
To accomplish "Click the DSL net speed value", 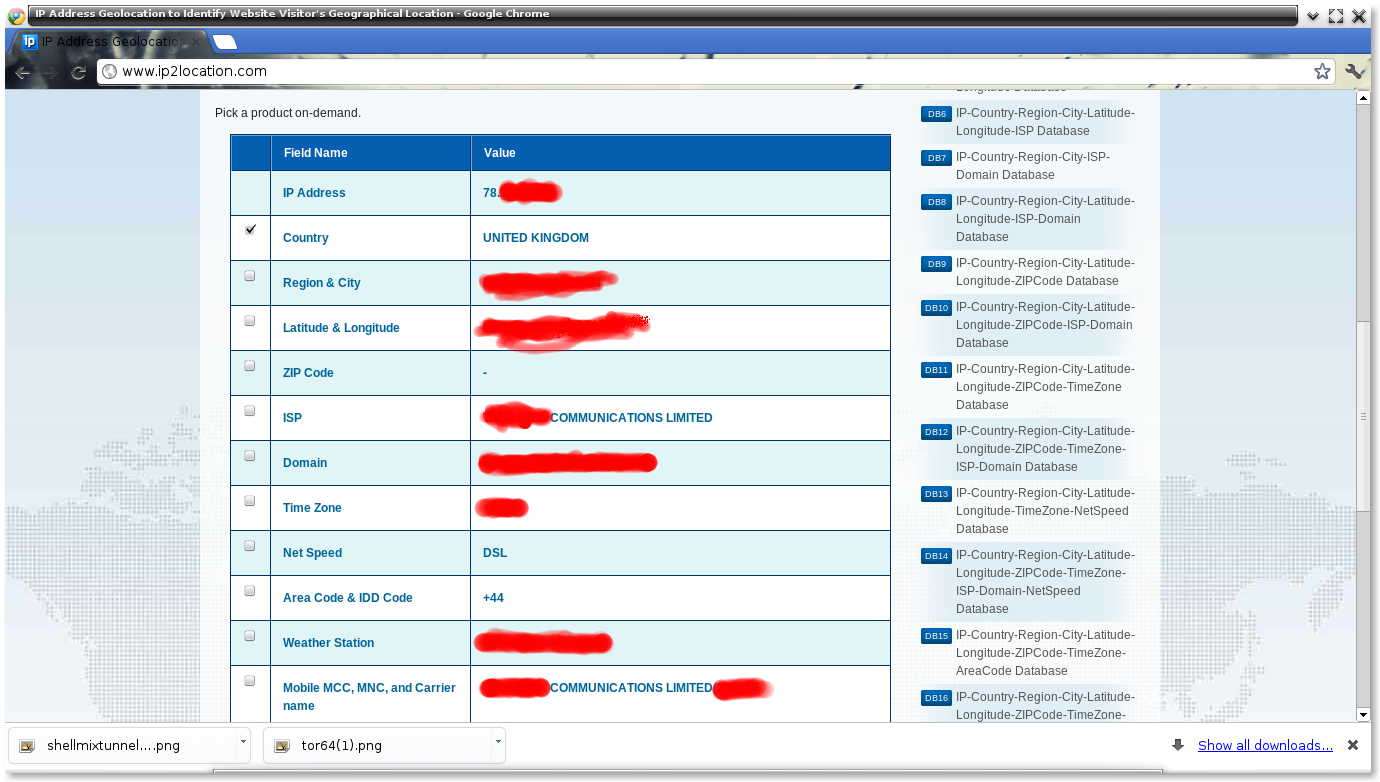I will pos(495,553).
